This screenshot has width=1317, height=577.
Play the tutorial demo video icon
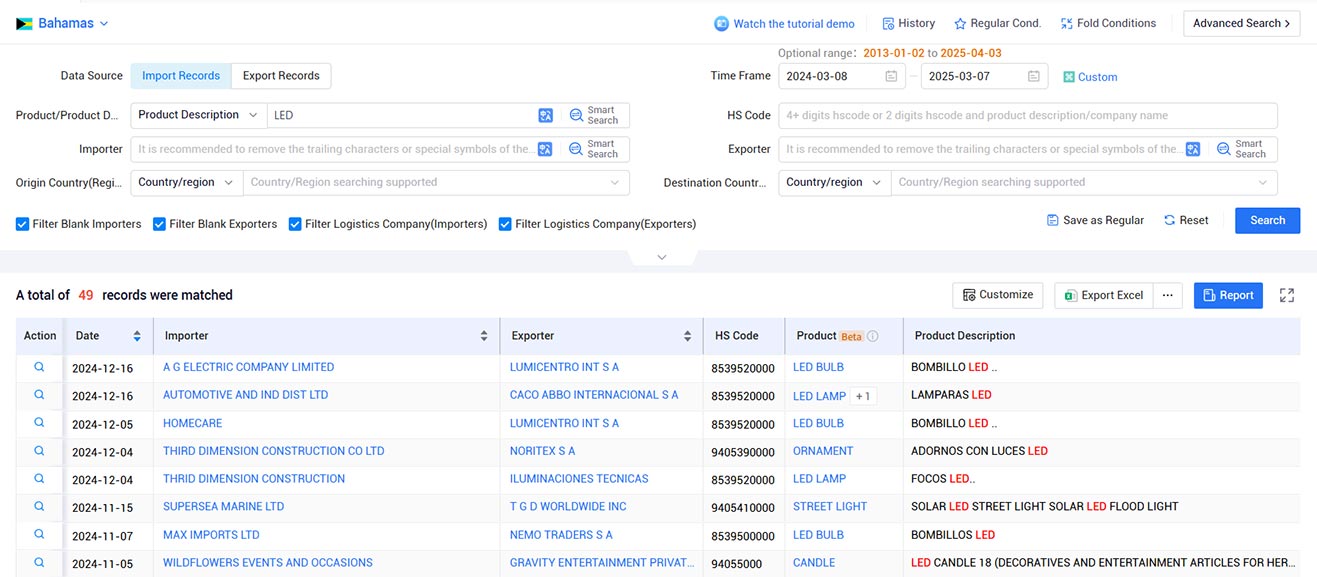coord(721,24)
